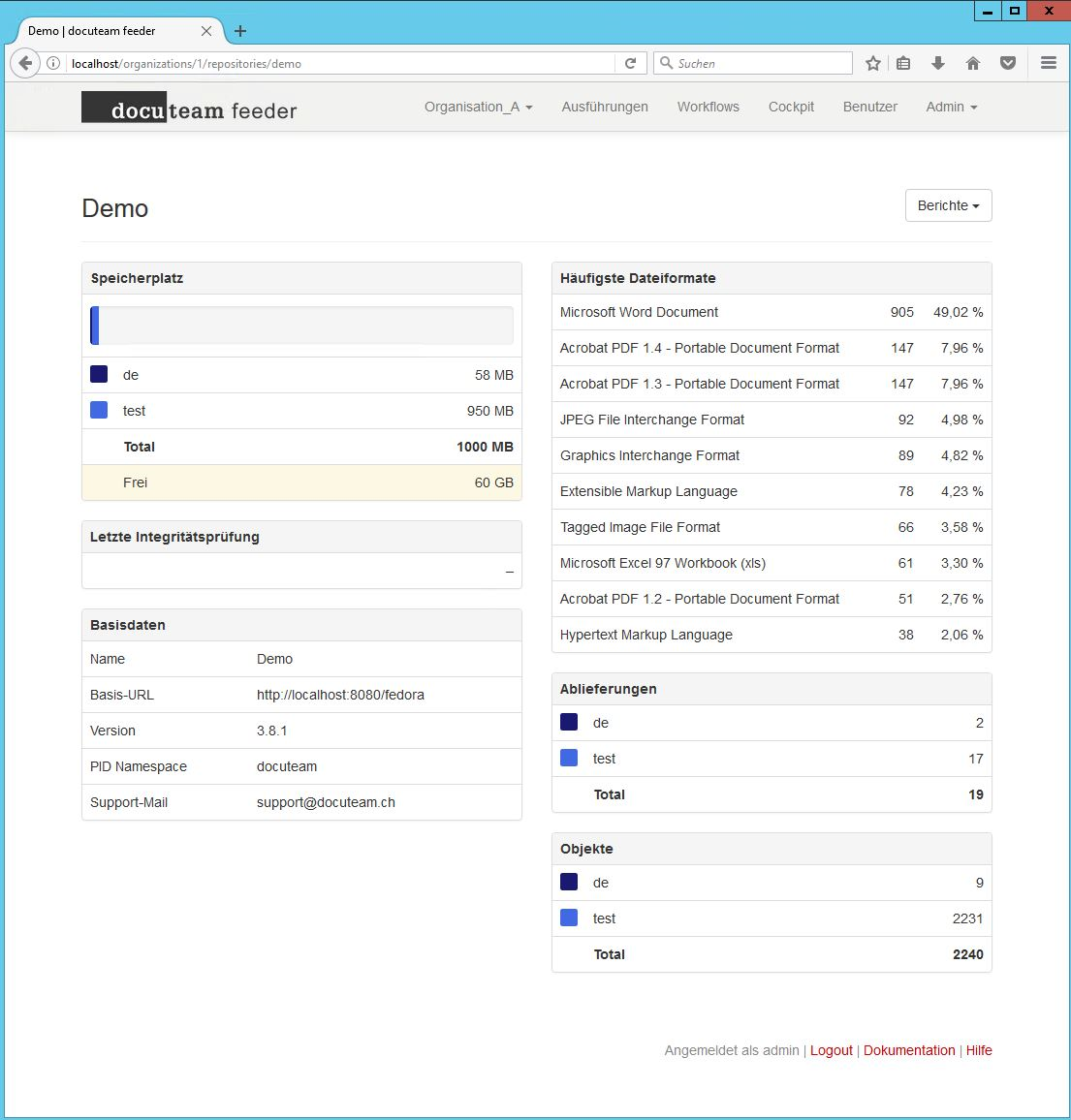
Task: Click the Speicherplatz usage progress bar
Action: 301,326
